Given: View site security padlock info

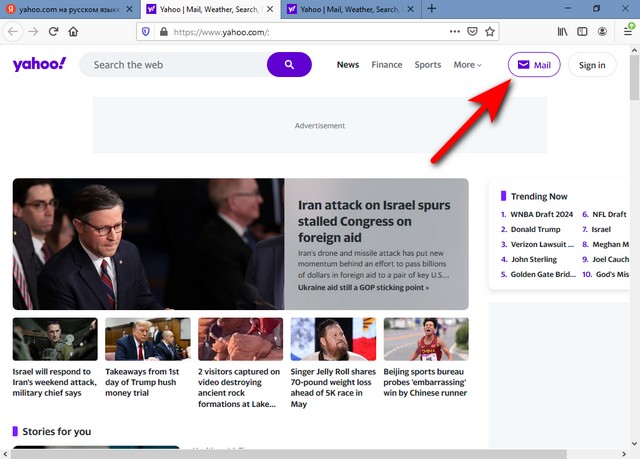Looking at the screenshot, I should [164, 32].
